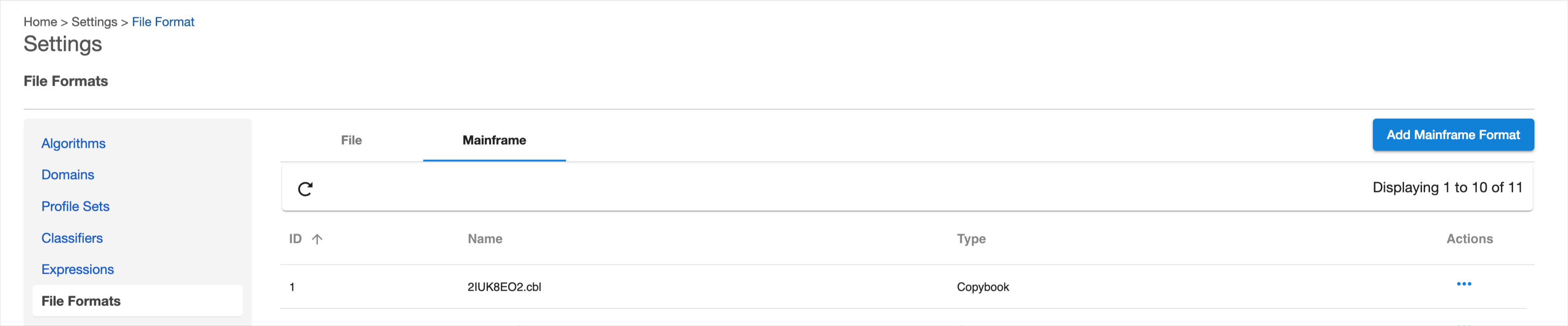
Task: Select File Formats sidebar item
Action: [x=81, y=301]
